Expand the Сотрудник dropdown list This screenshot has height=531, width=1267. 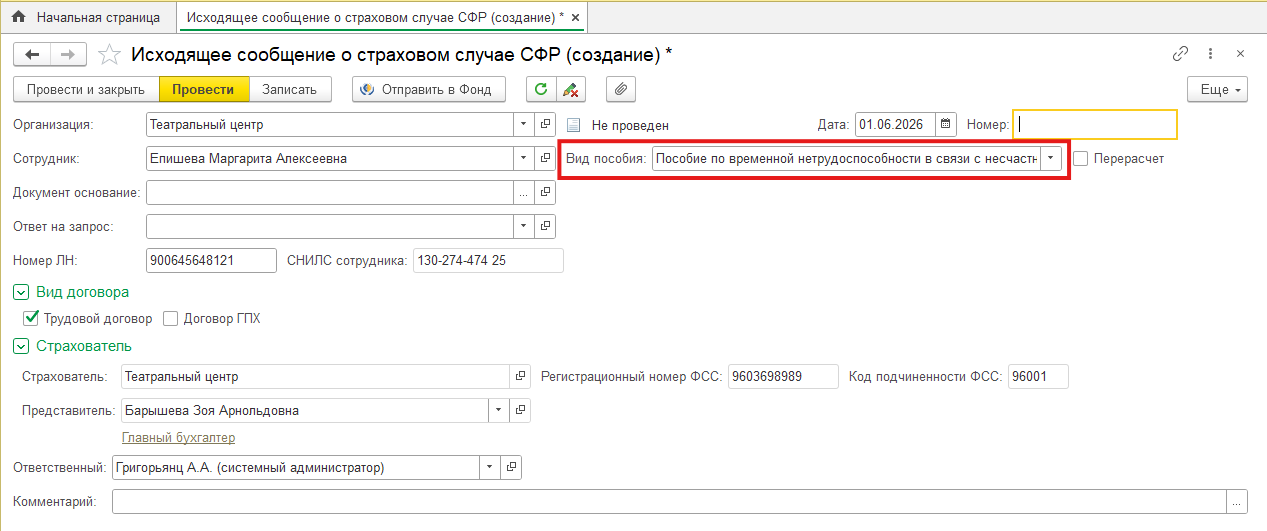click(x=524, y=158)
